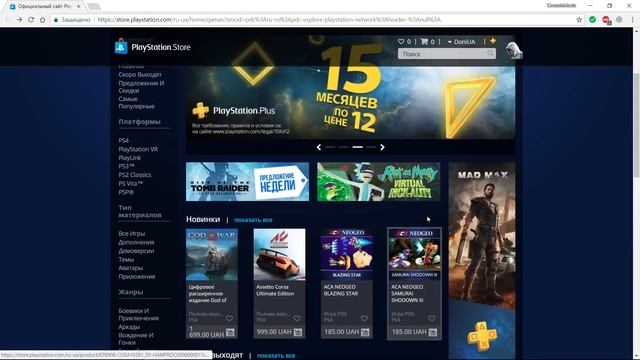Open the DoniUA account dropdown

462,42
